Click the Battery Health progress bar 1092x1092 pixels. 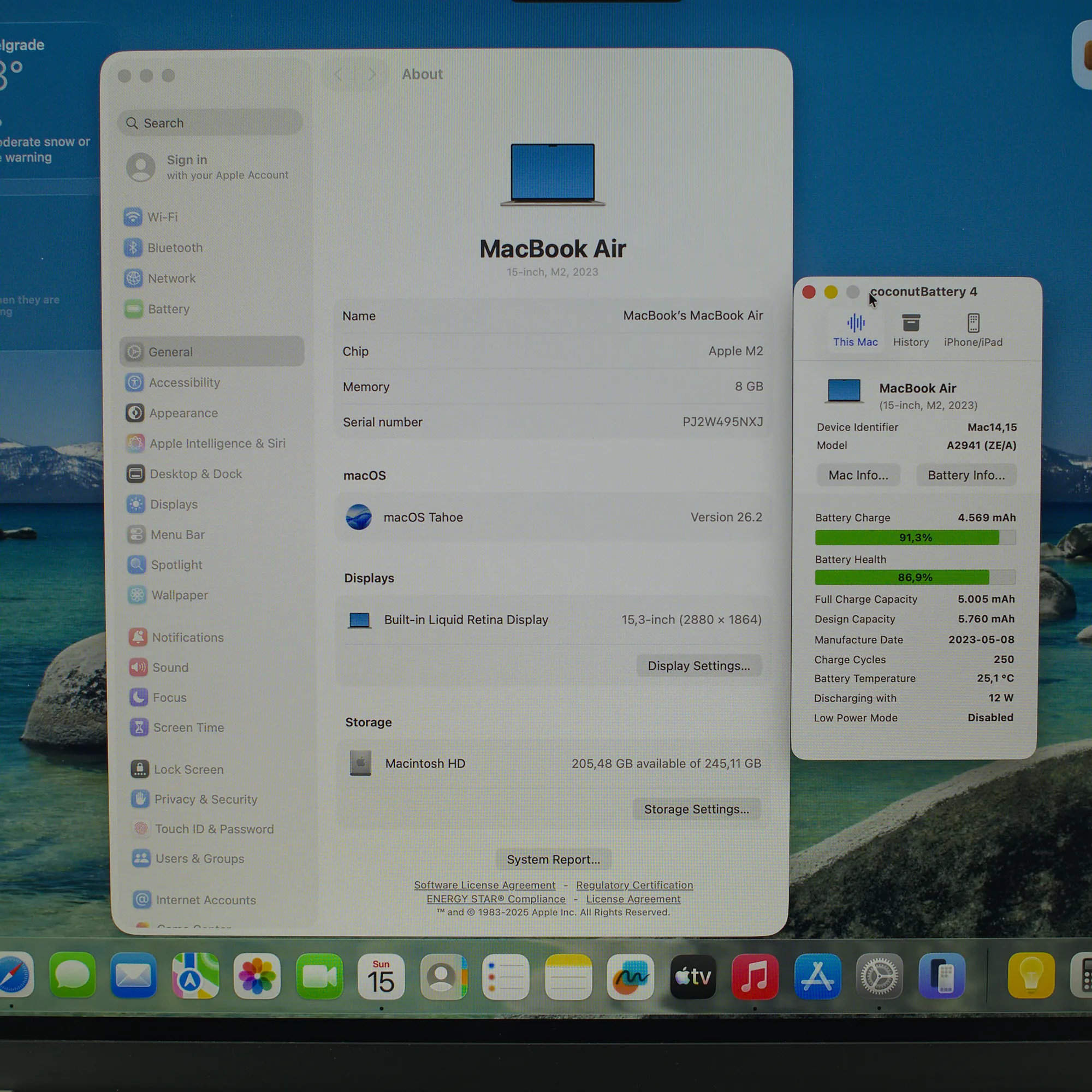pyautogui.click(x=915, y=577)
